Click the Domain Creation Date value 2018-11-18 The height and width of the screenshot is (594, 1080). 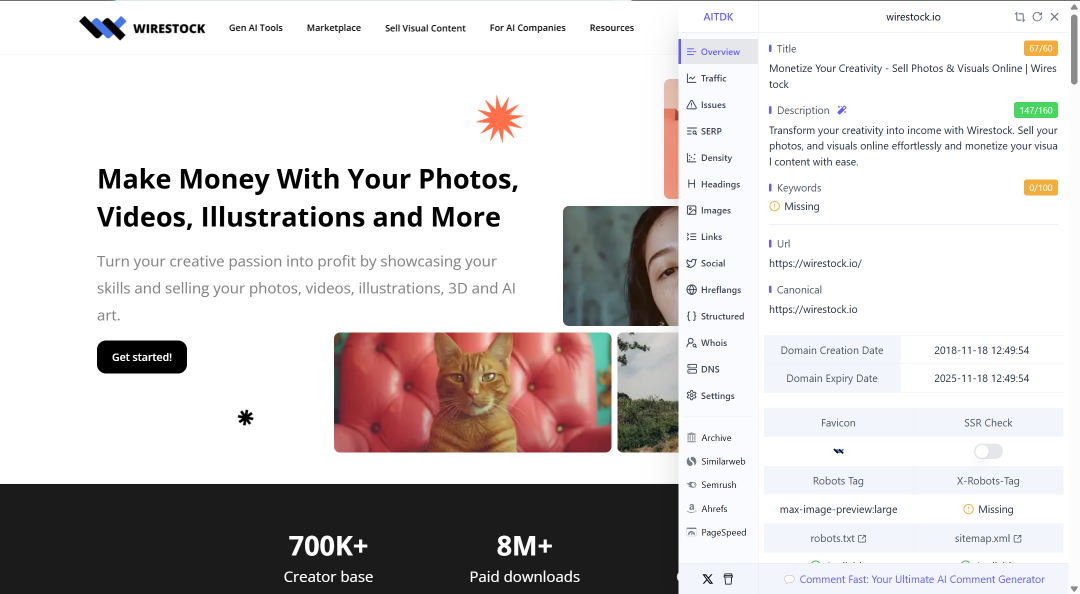(982, 350)
